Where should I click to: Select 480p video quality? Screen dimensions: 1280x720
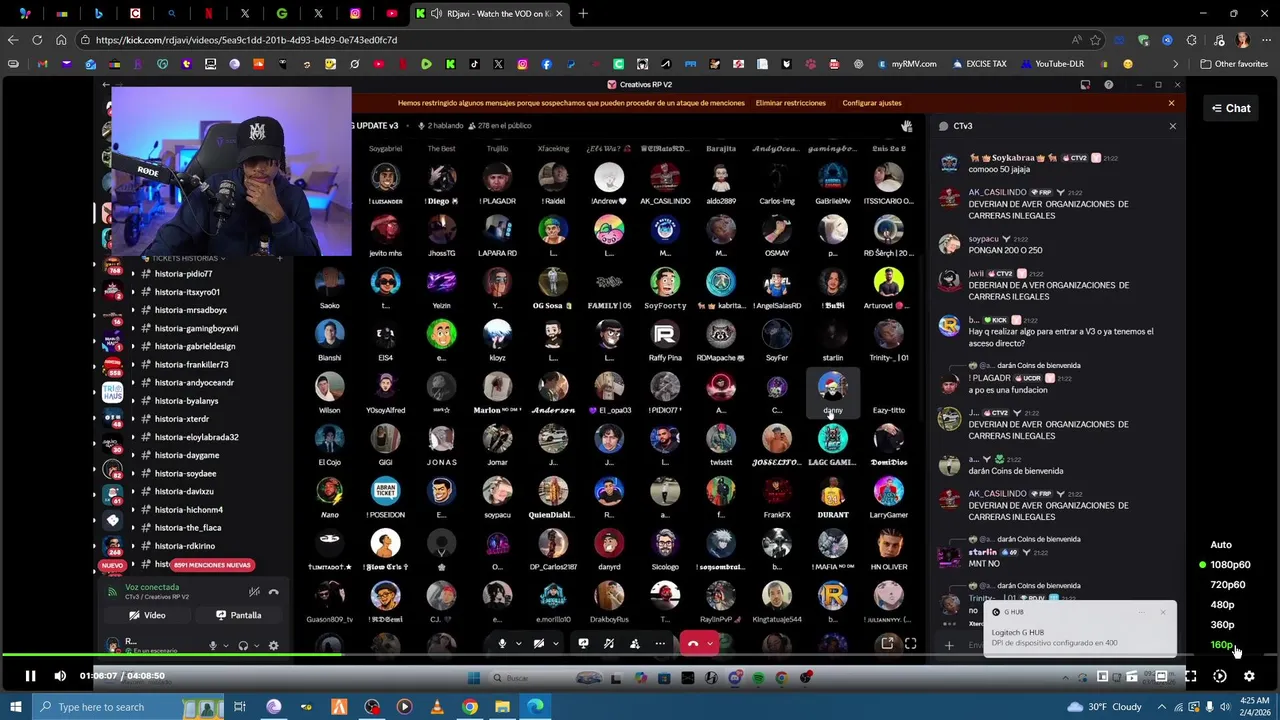pos(1222,605)
